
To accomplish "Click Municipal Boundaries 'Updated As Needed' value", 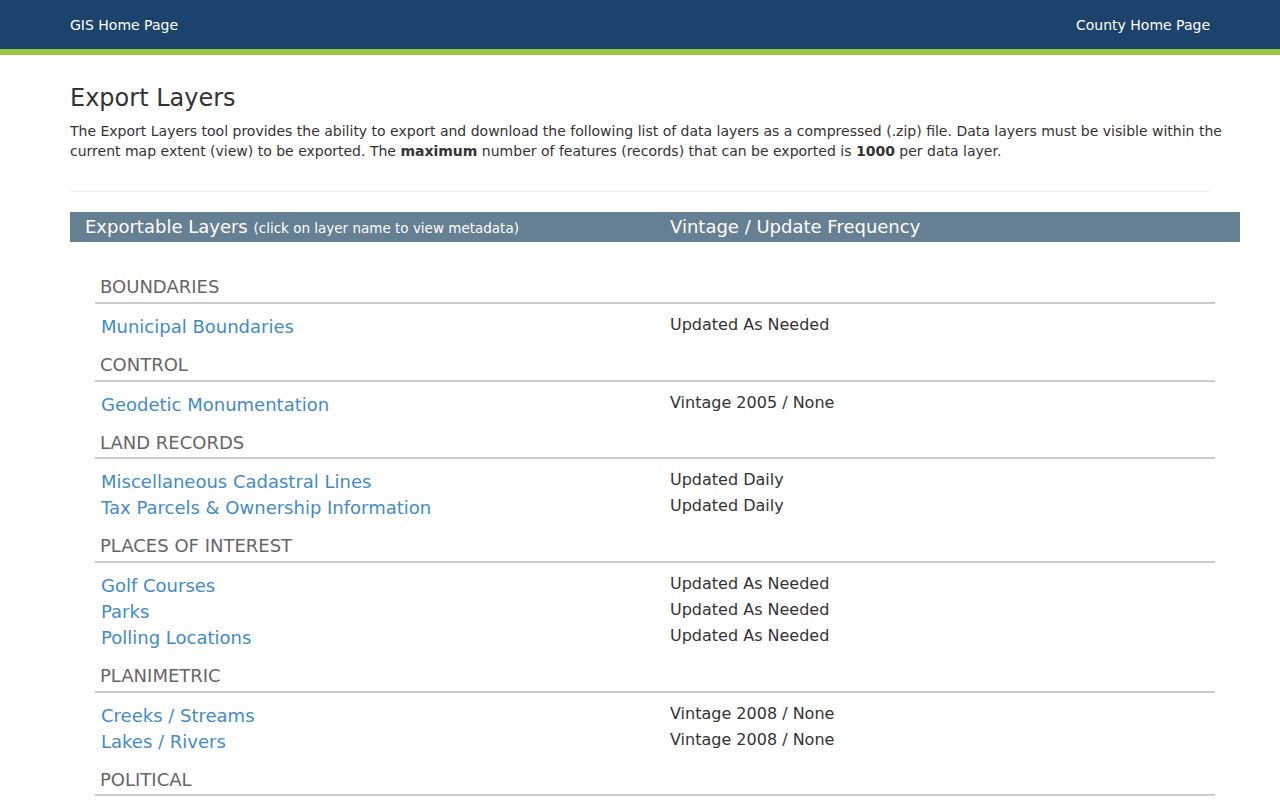I will pos(749,324).
